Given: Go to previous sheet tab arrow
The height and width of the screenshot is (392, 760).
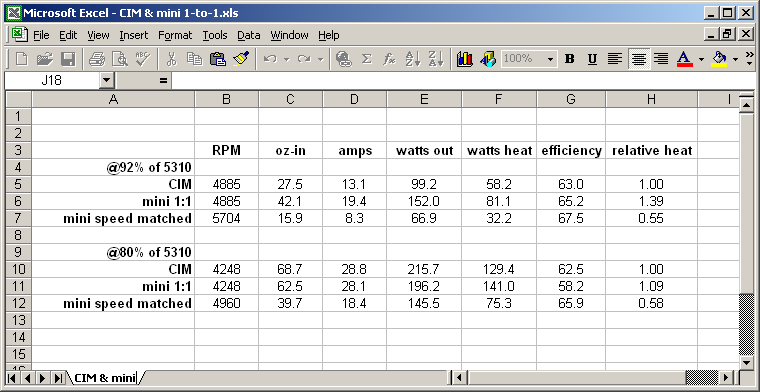Looking at the screenshot, I should tap(28, 377).
